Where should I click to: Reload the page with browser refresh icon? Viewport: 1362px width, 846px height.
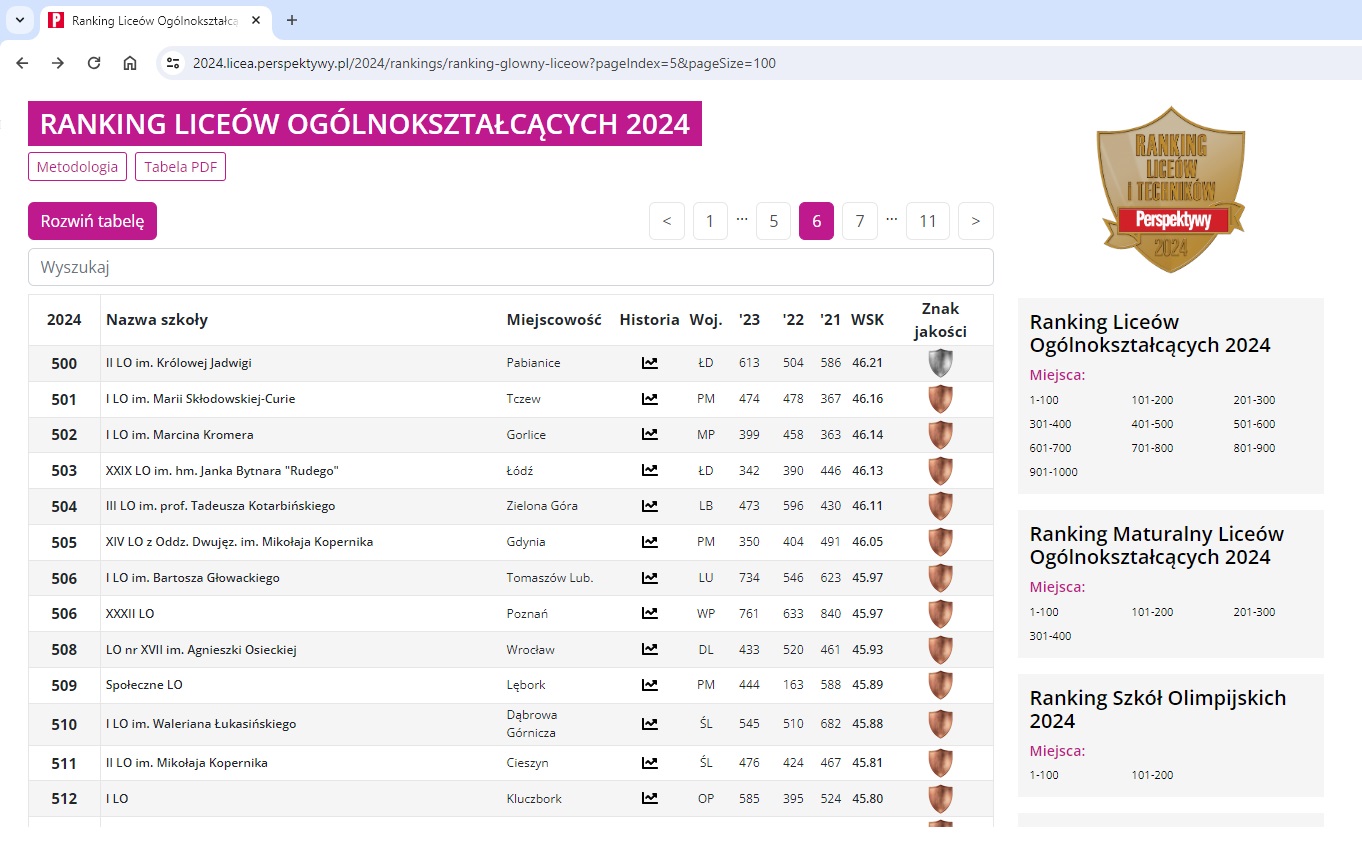(94, 63)
